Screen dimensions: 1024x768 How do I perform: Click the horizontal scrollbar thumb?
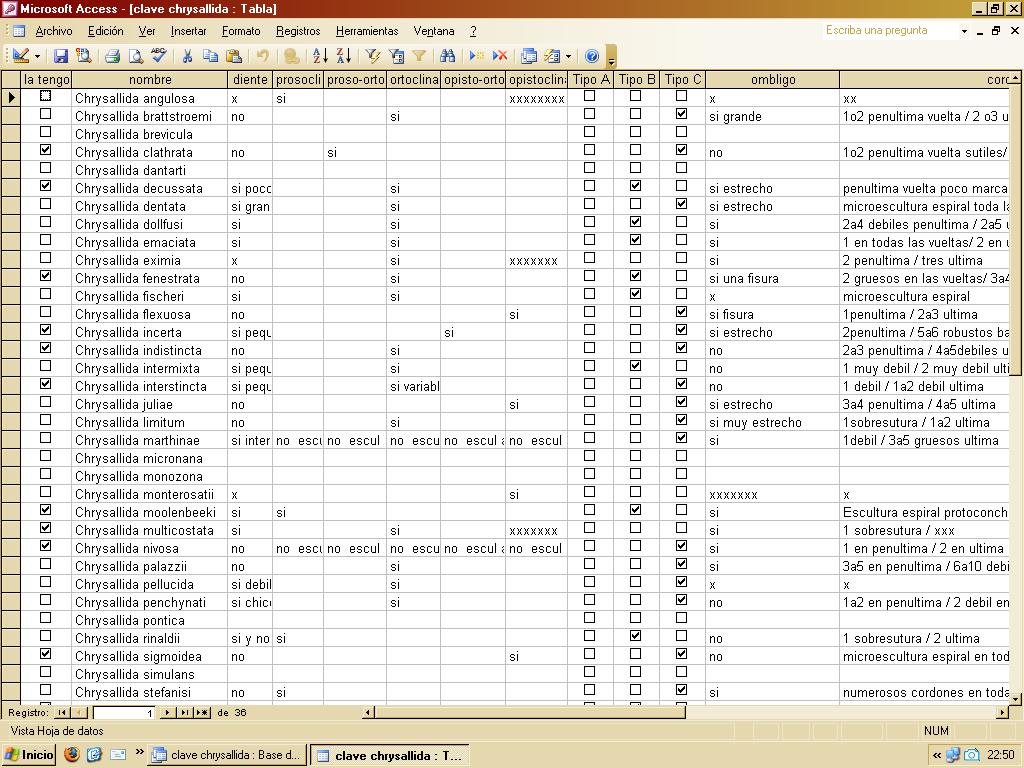pyautogui.click(x=530, y=712)
